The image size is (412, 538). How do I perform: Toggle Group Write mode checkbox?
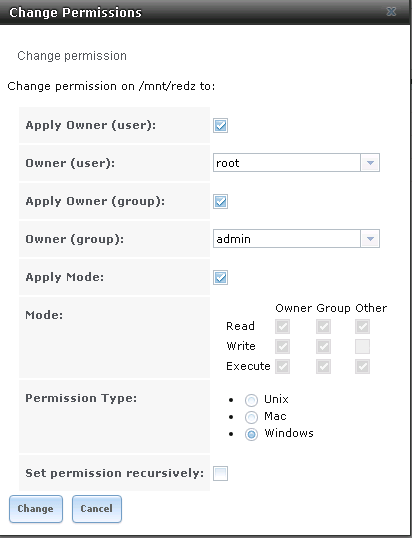pyautogui.click(x=323, y=346)
